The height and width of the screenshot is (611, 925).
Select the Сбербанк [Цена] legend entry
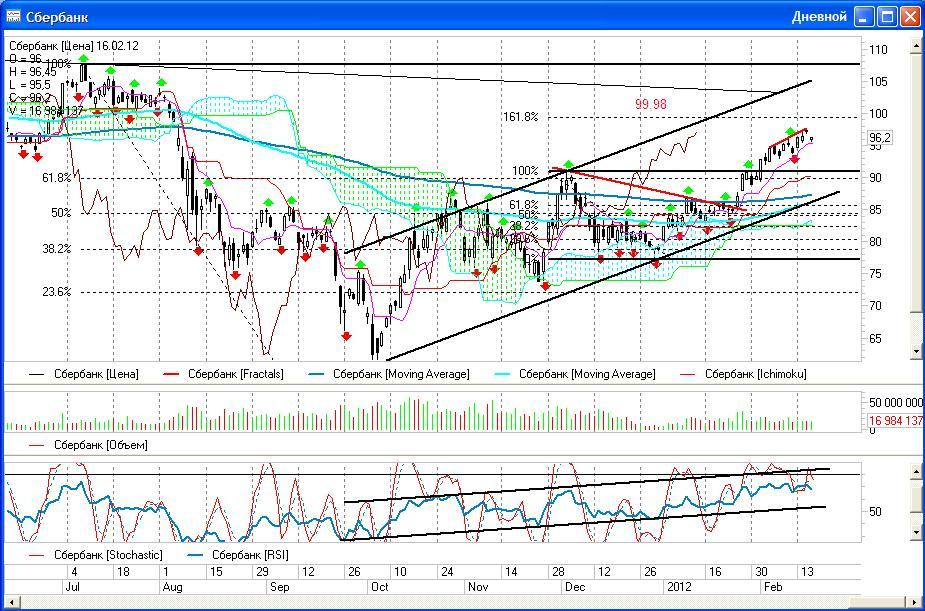[x=96, y=374]
